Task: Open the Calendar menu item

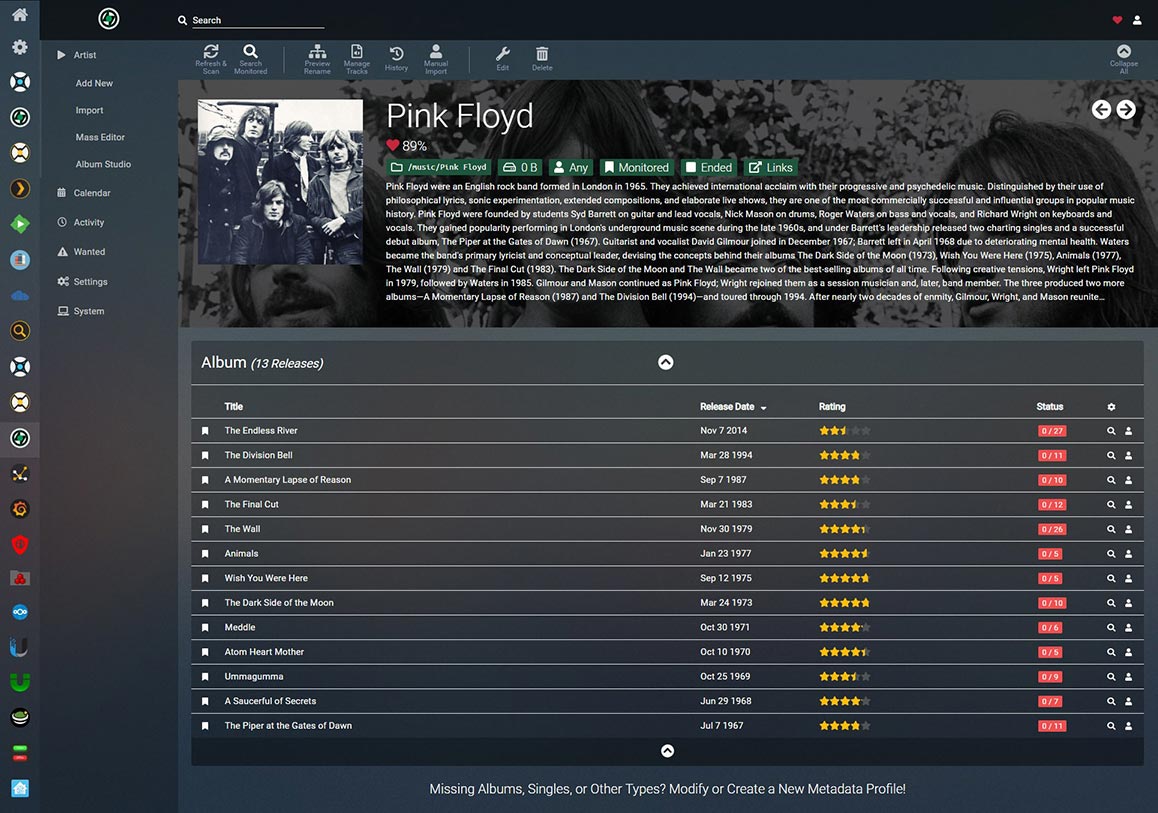Action: point(92,193)
